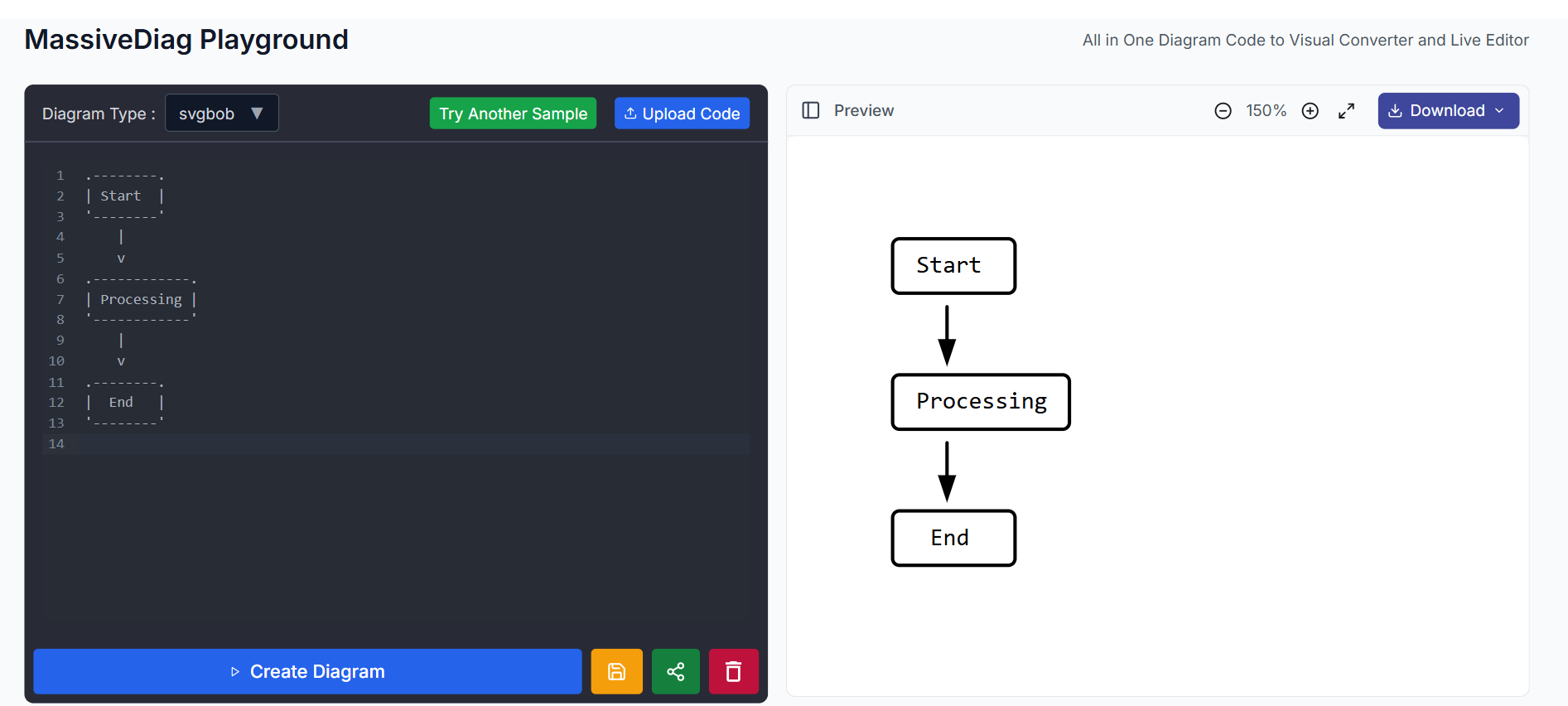This screenshot has width=1568, height=706.
Task: Click the 'End' text on editor line 12
Action: click(121, 403)
